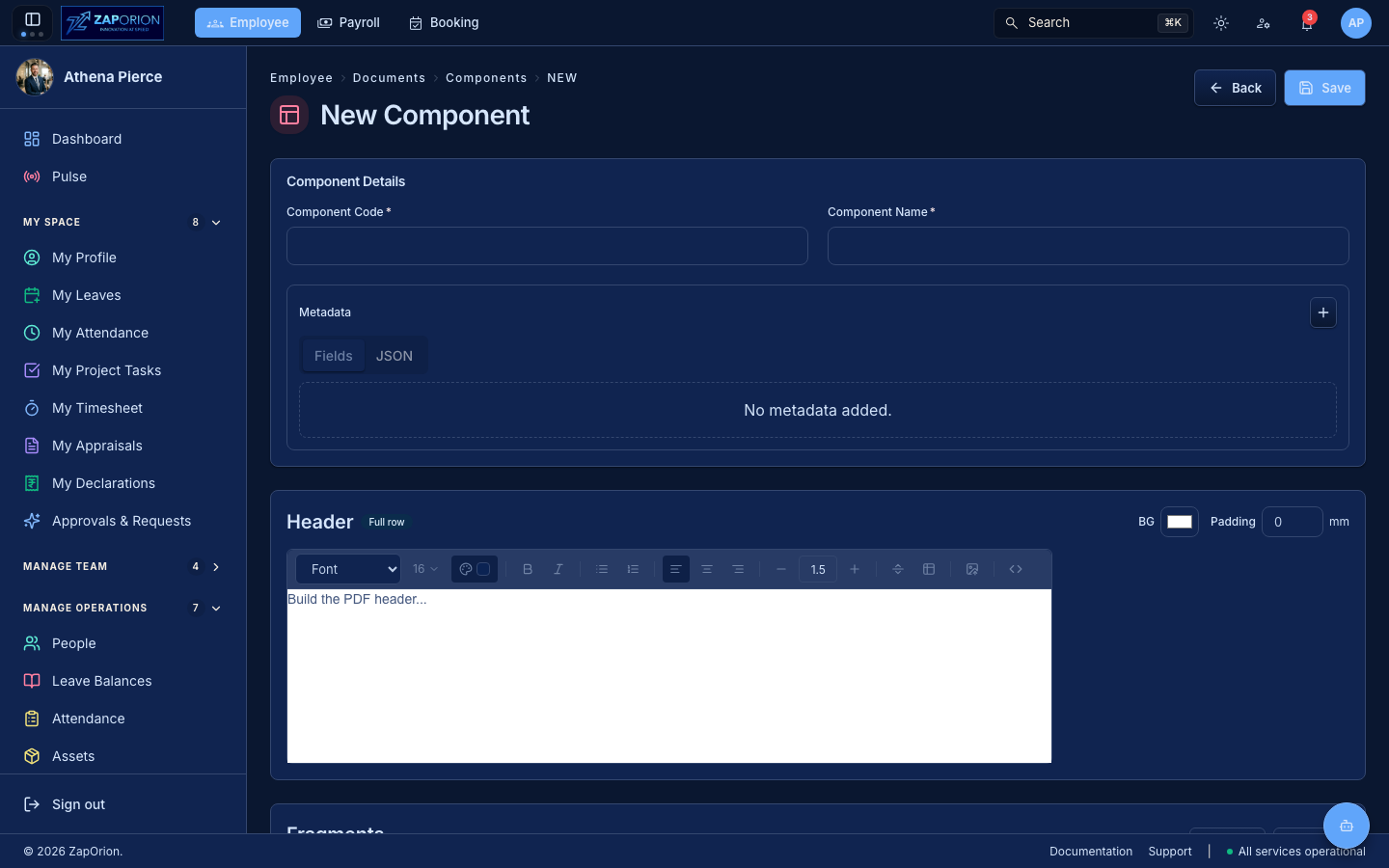Open the chatbot assistant button
Screen dimensions: 1389x868
pyautogui.click(x=1347, y=826)
